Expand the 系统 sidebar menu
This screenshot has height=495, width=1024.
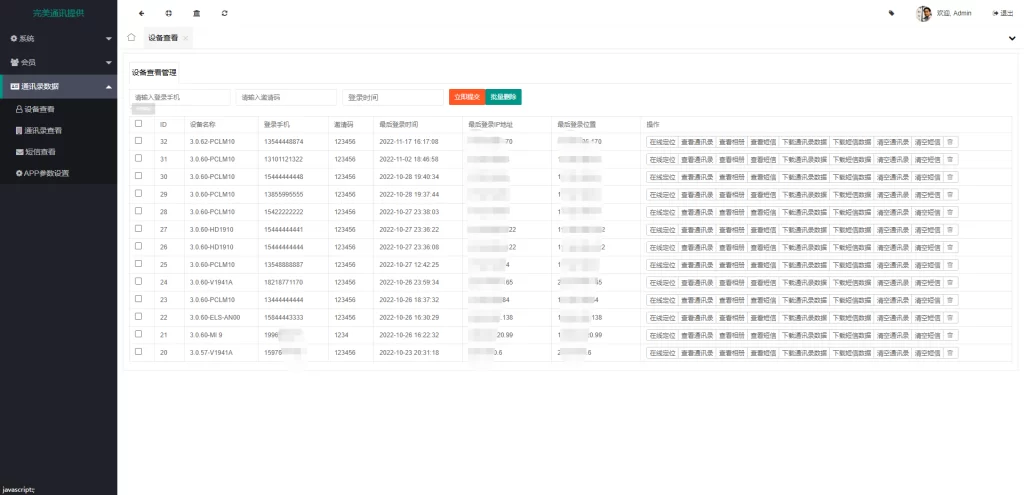pyautogui.click(x=58, y=38)
